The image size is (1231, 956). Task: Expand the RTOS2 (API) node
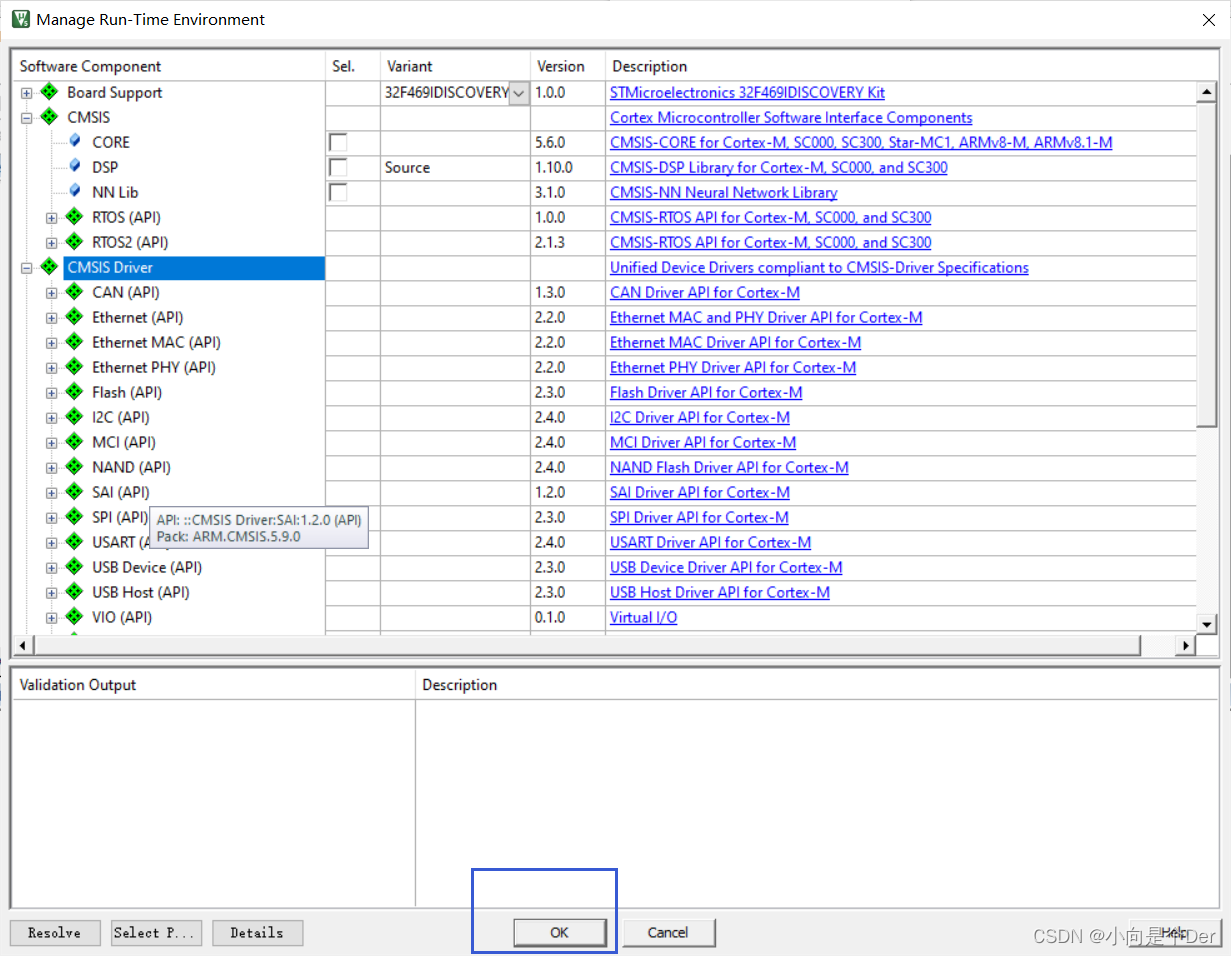[x=52, y=243]
